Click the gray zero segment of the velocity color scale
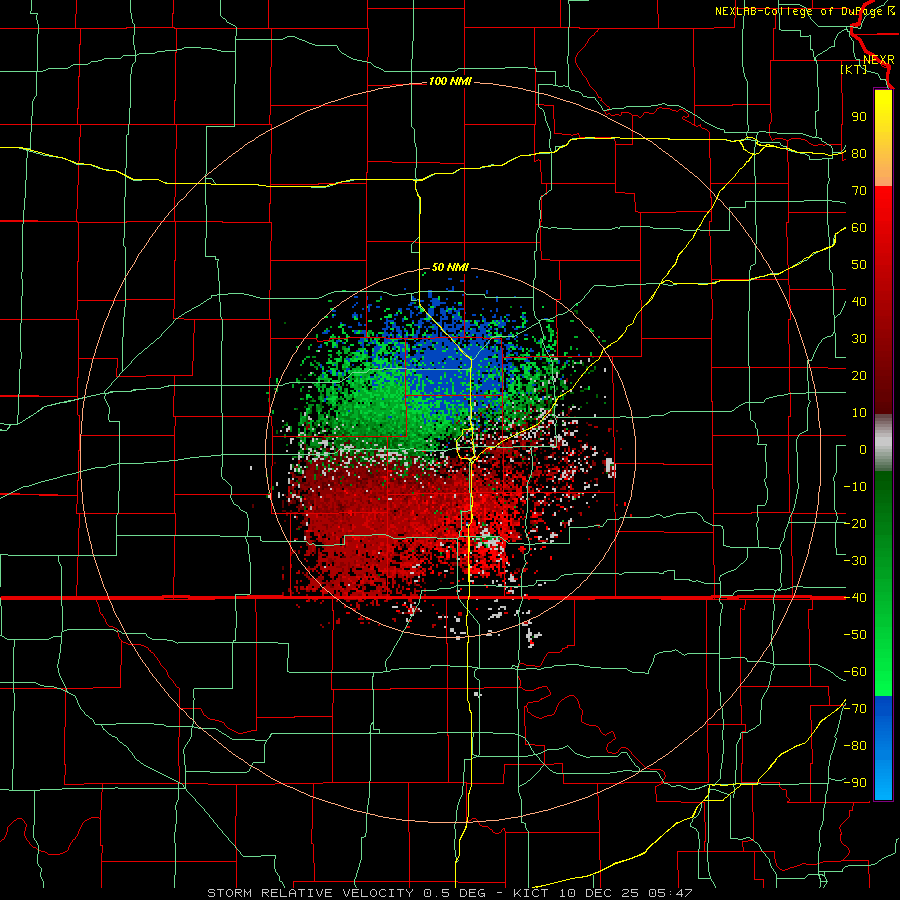The image size is (900, 900). click(x=883, y=443)
